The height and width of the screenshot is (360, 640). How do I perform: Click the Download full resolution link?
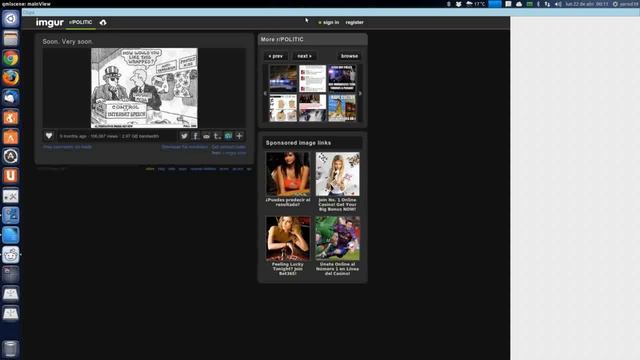(x=184, y=147)
